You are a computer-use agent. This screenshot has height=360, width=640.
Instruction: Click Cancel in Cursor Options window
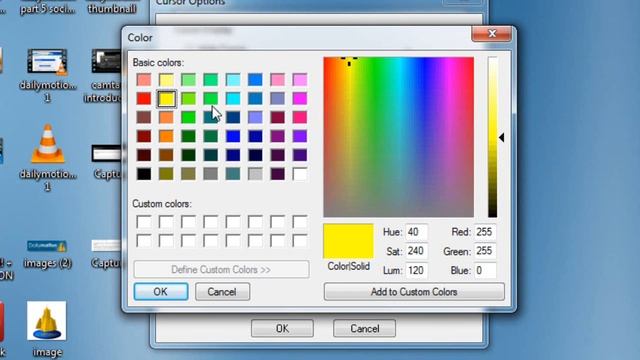[x=364, y=328]
